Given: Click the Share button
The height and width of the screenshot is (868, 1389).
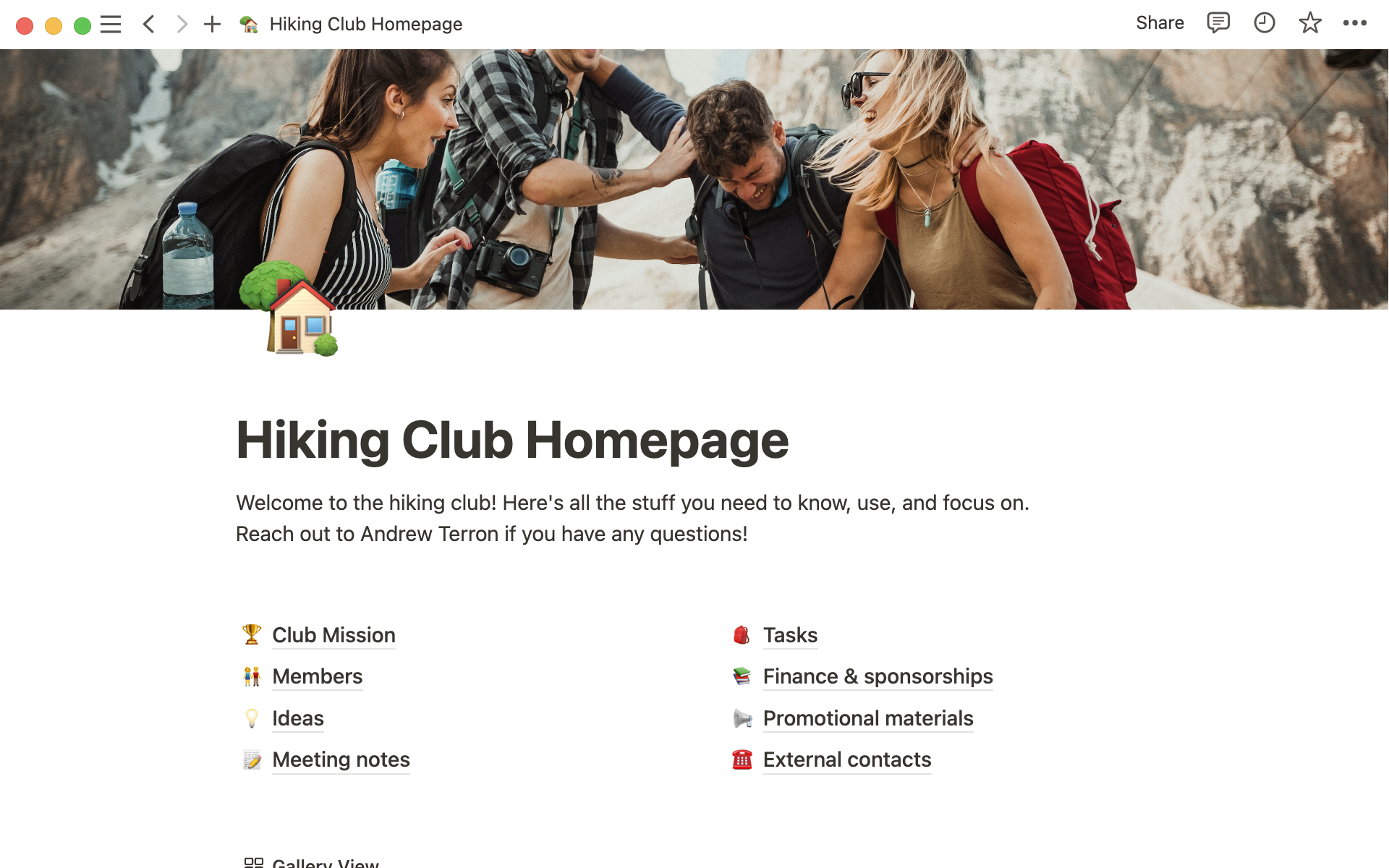Looking at the screenshot, I should tap(1160, 23).
